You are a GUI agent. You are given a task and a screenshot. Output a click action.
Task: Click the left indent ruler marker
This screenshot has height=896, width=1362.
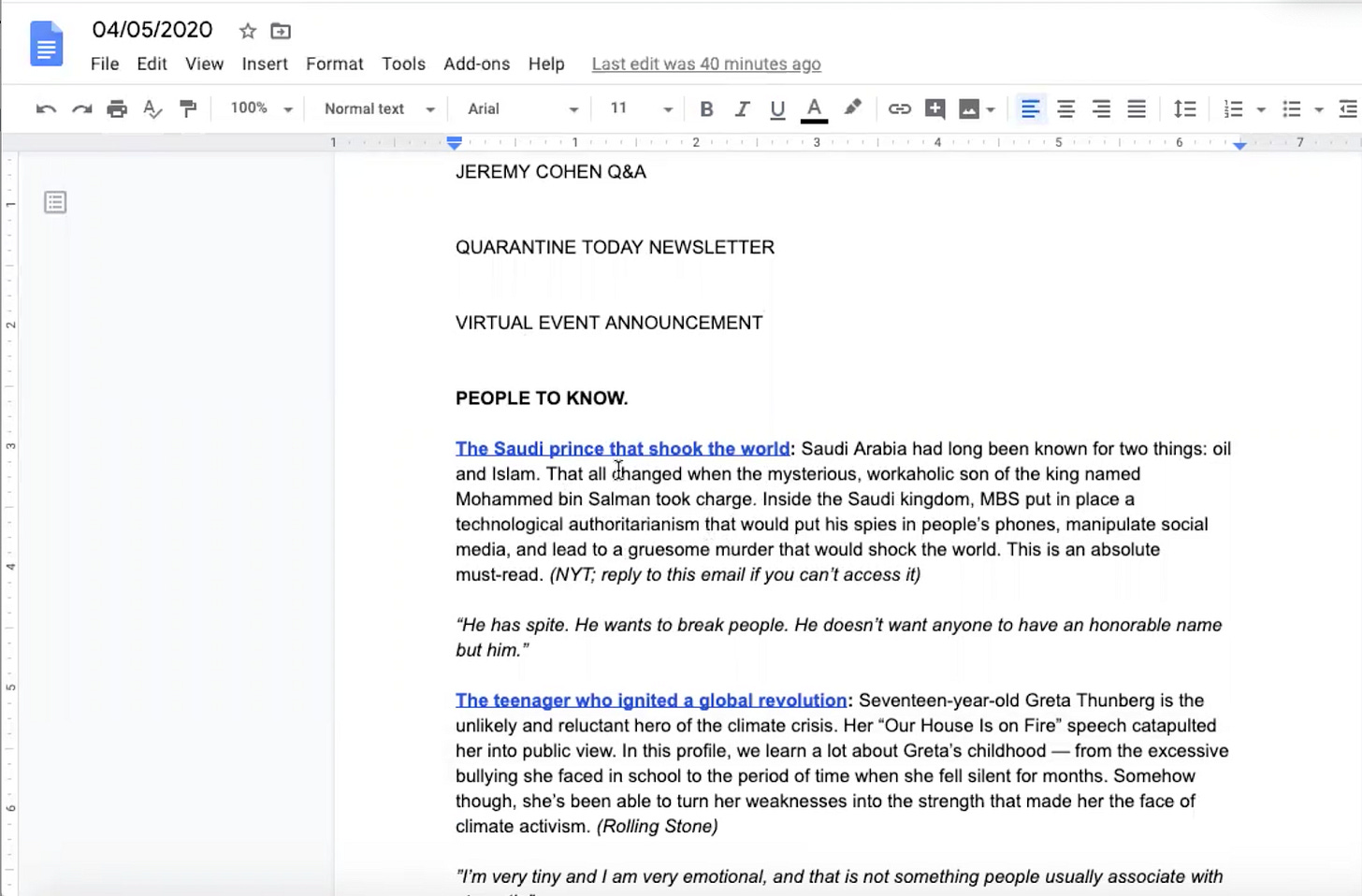click(x=454, y=143)
